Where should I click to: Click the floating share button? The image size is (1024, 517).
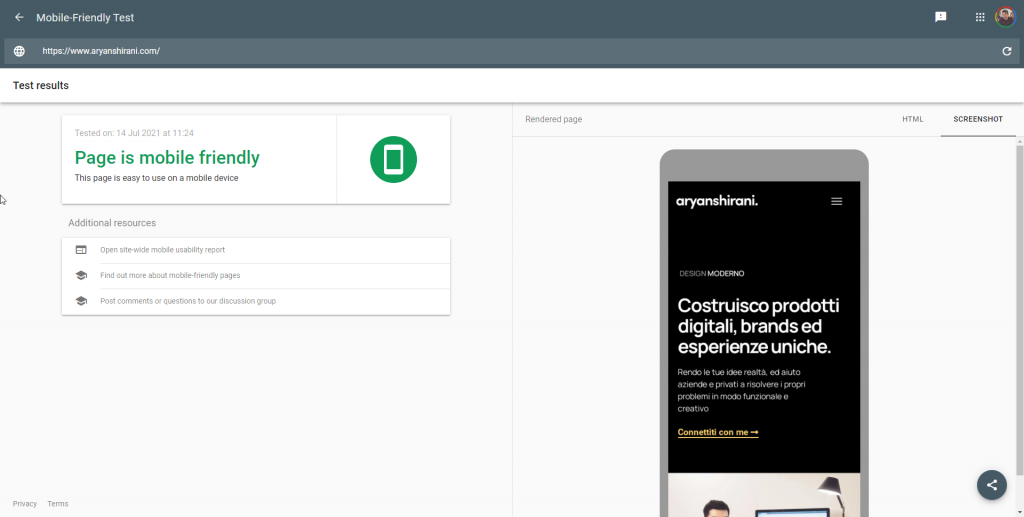pyautogui.click(x=991, y=484)
